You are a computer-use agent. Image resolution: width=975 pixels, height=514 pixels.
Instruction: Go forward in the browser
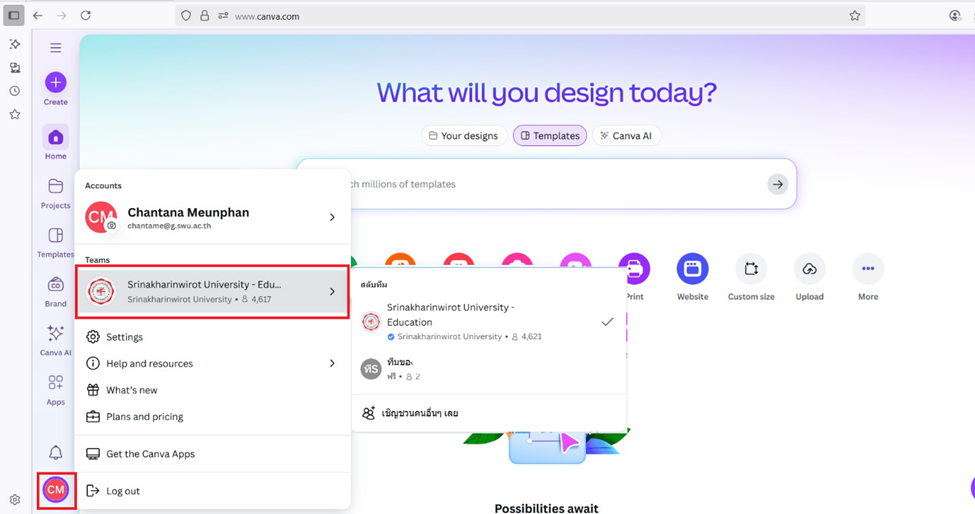(x=62, y=16)
